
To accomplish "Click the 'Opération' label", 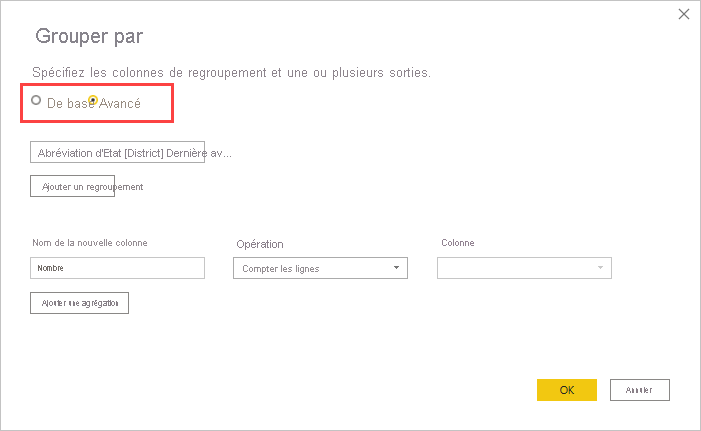I will coord(260,244).
